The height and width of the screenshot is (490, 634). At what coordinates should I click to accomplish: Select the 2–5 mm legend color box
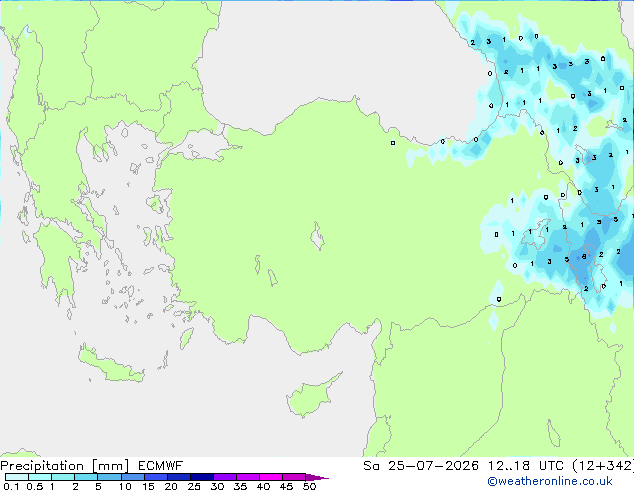pyautogui.click(x=86, y=477)
